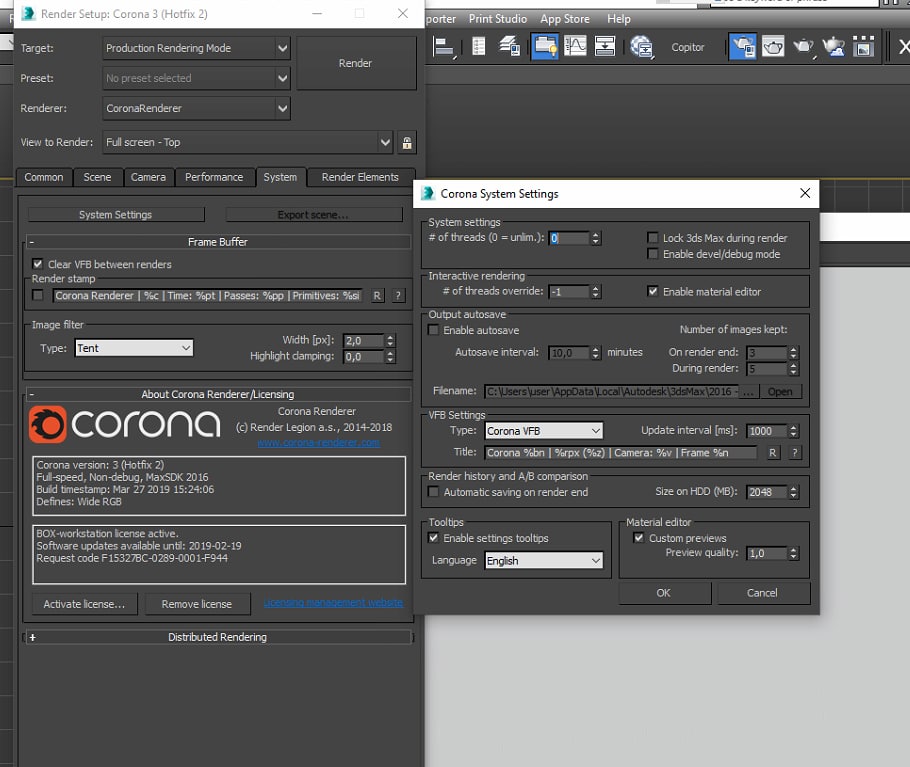Switch to the Scene tab
Screen dimensions: 910x767
(98, 178)
